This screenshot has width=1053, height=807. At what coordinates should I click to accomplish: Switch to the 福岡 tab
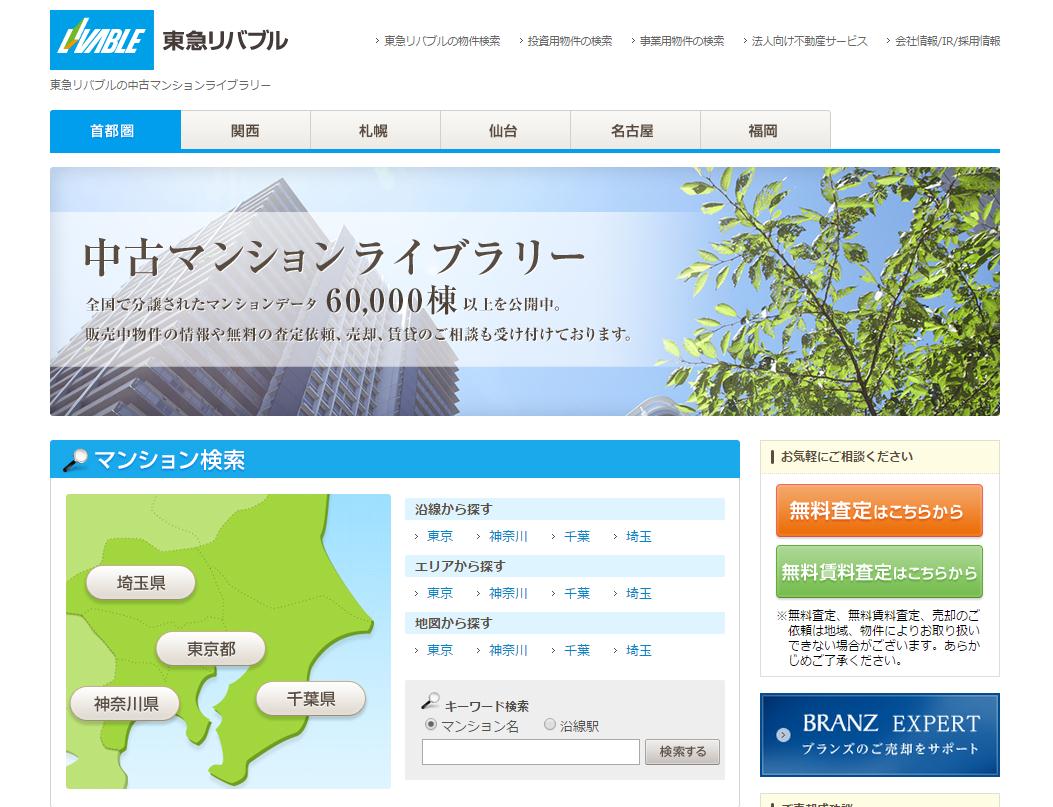tap(765, 130)
